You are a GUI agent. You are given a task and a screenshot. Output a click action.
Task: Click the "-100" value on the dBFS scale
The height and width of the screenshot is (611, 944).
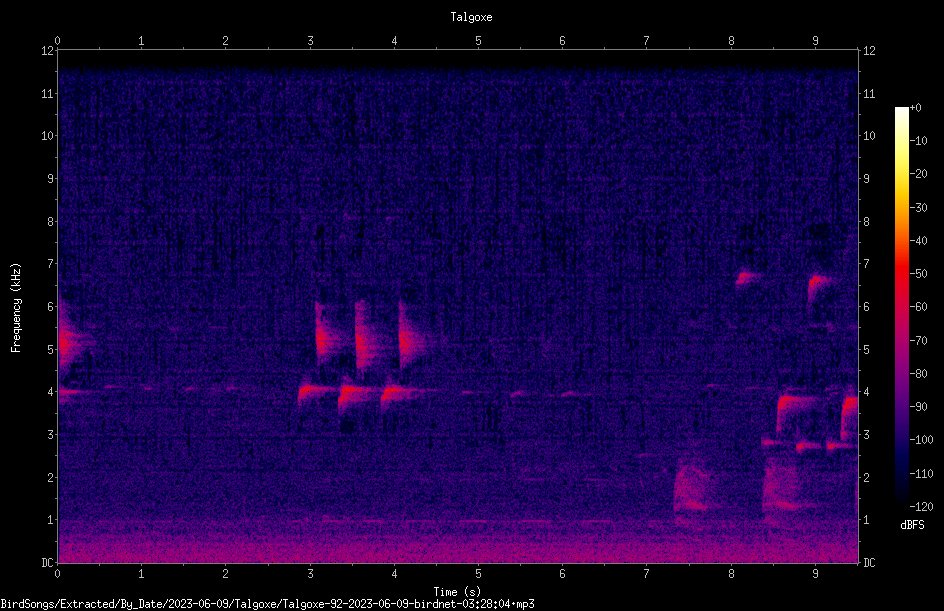pos(922,440)
